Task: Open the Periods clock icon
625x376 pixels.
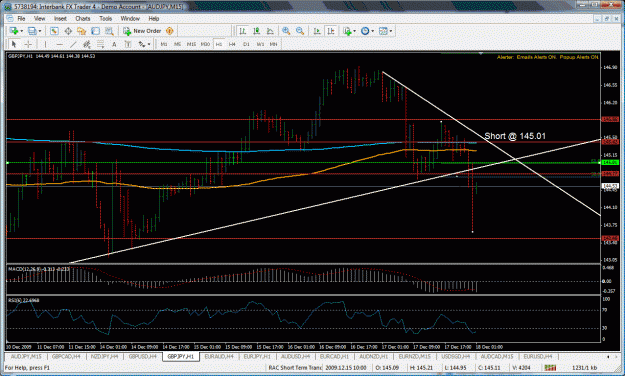Action: point(365,31)
